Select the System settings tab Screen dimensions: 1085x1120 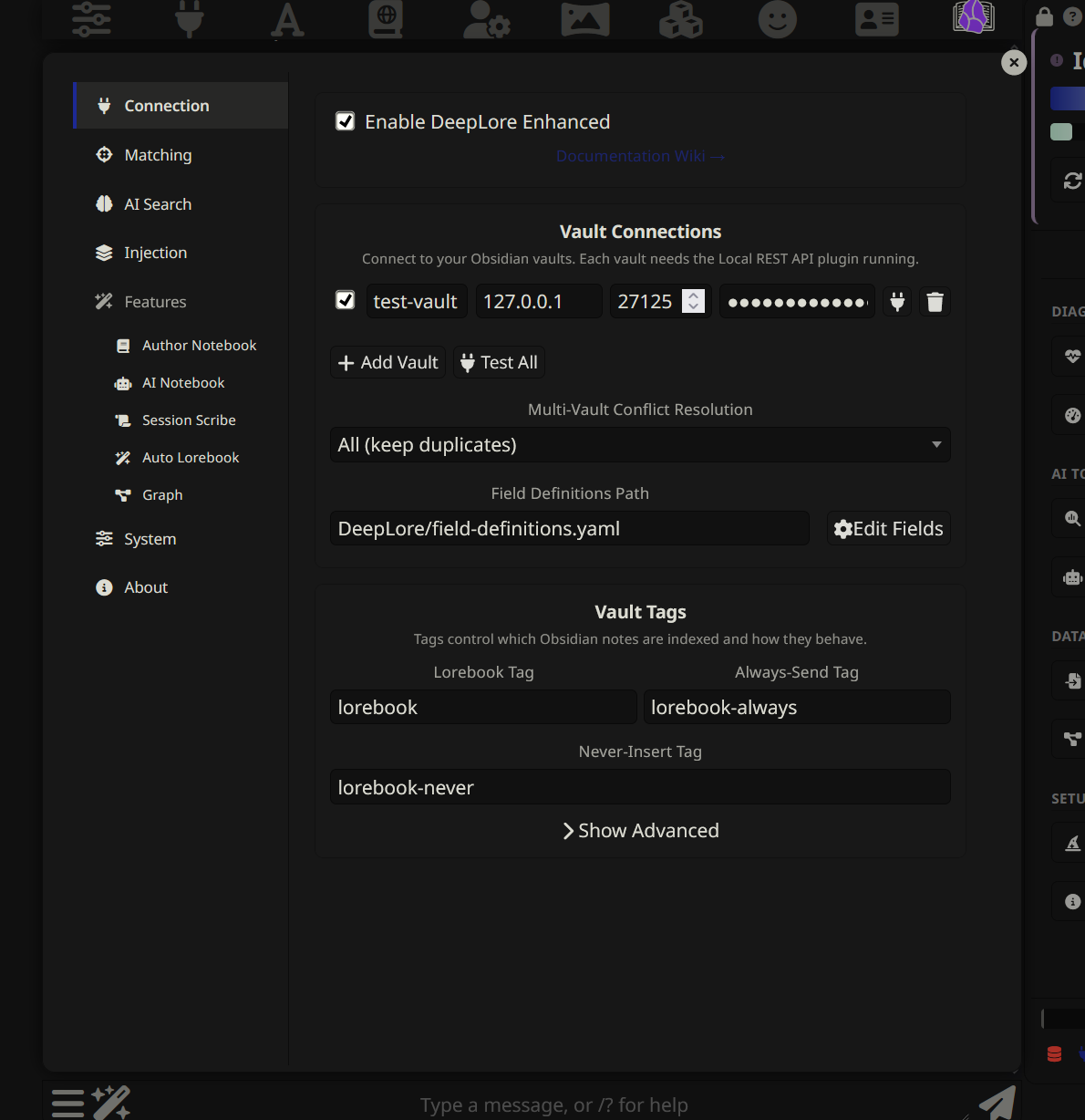coord(181,539)
